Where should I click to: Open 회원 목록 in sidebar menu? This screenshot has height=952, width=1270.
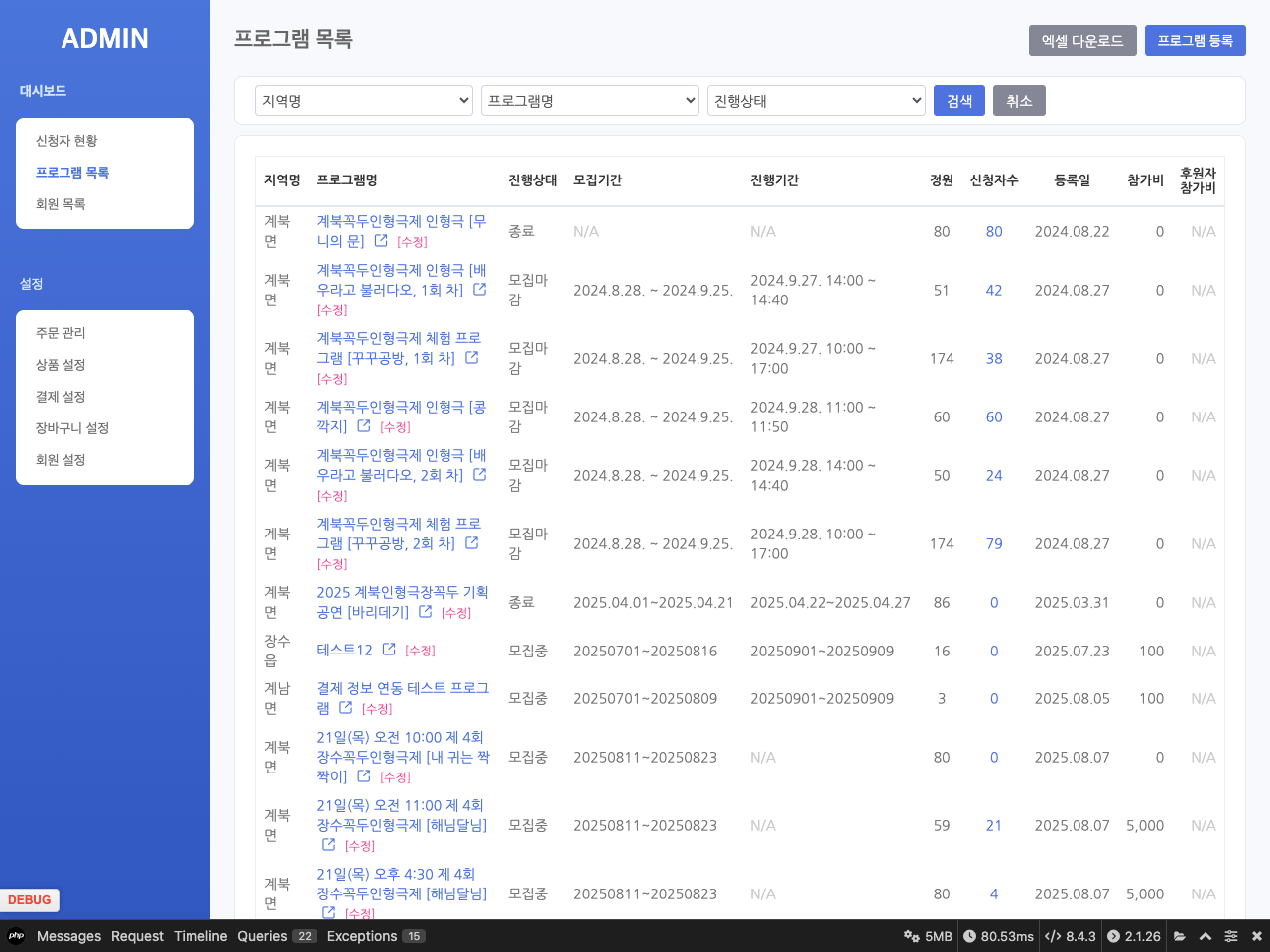coord(61,204)
